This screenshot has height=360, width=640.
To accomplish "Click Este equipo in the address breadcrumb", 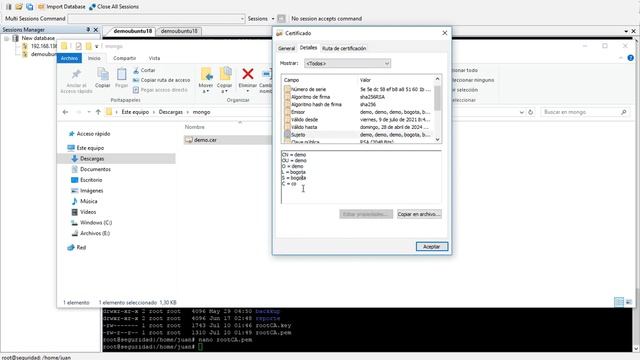I will pos(135,112).
